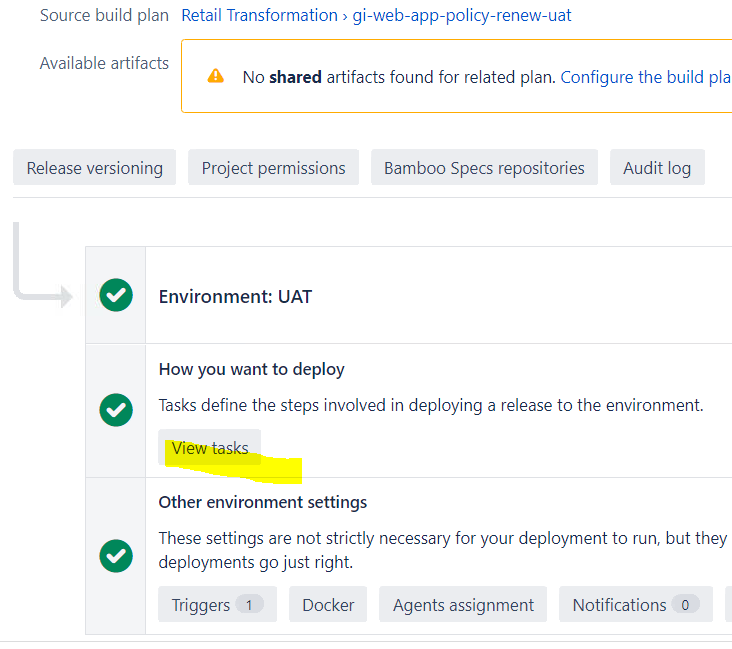
Task: Click the green checkmark beside Environment: UAT
Action: coord(116,295)
